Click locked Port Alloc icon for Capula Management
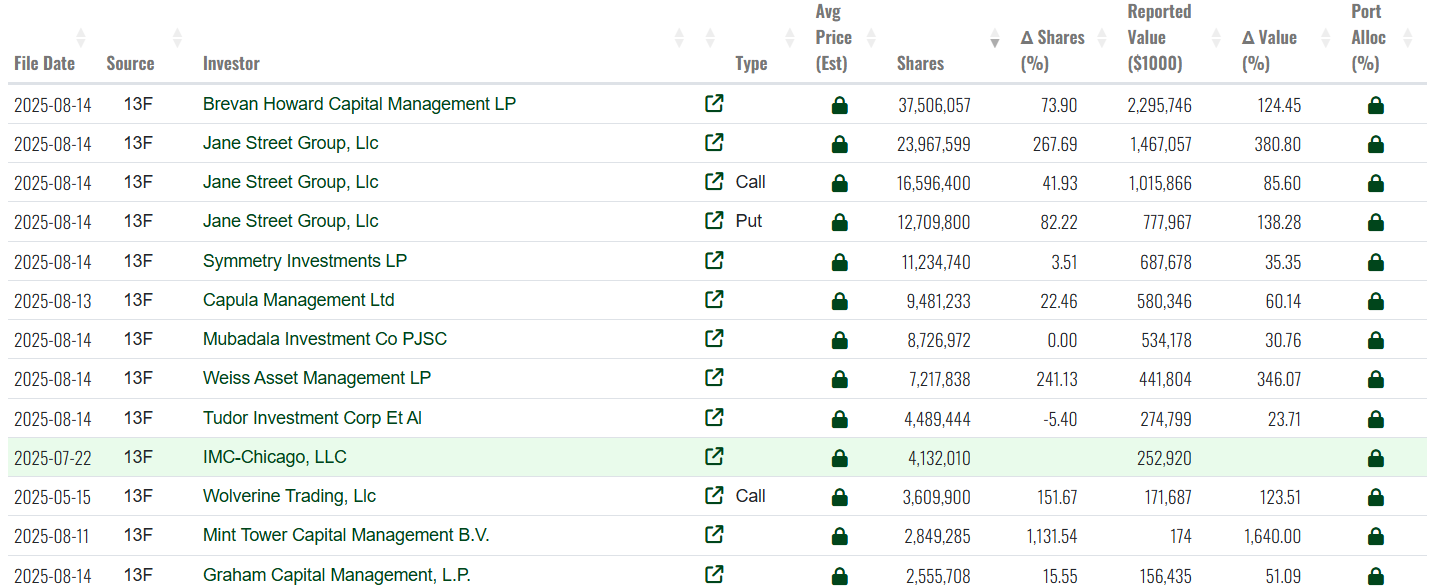Screen dimensions: 1435x586 pyautogui.click(x=1375, y=301)
